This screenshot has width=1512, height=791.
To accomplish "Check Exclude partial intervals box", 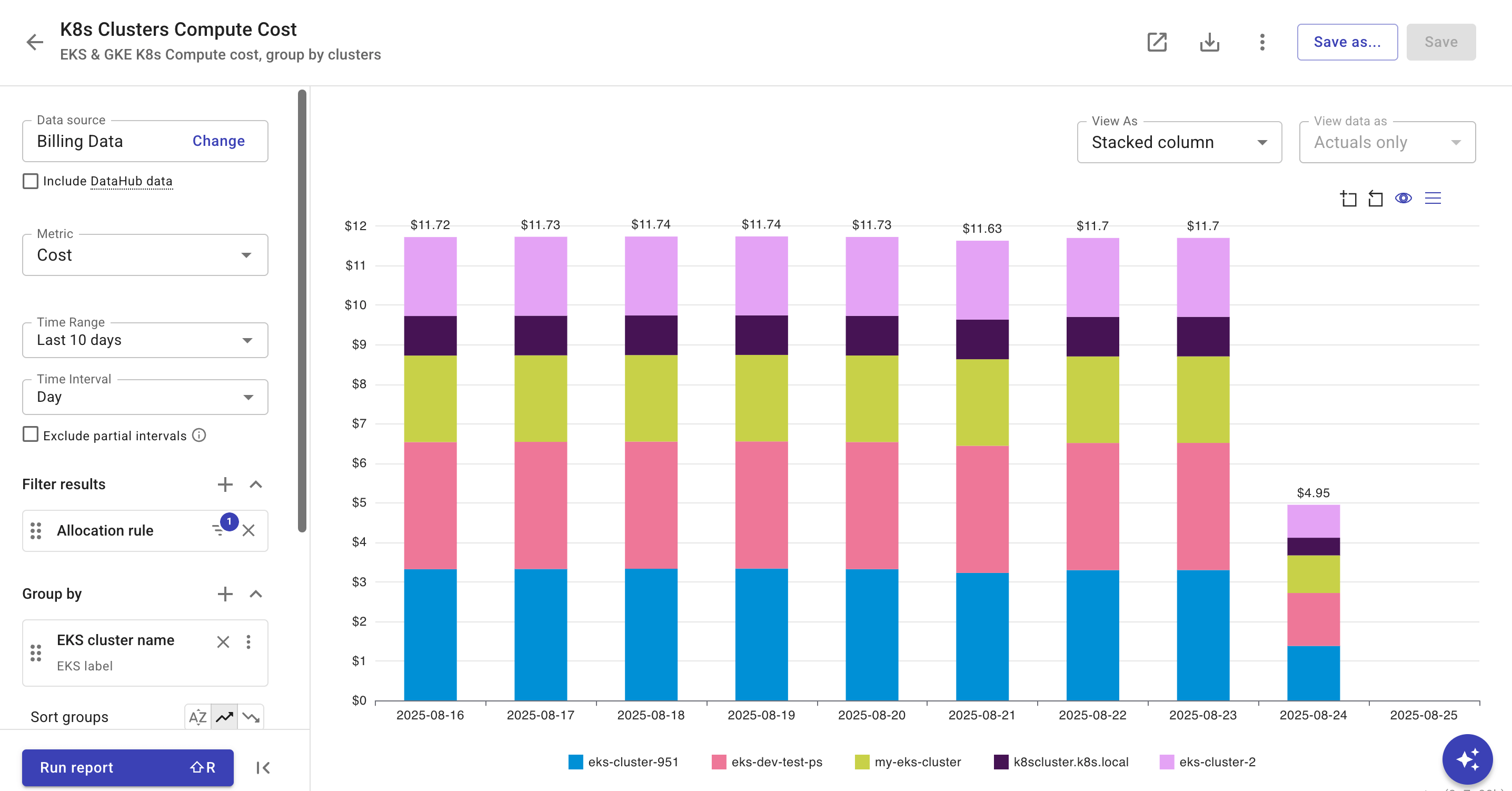I will click(31, 435).
